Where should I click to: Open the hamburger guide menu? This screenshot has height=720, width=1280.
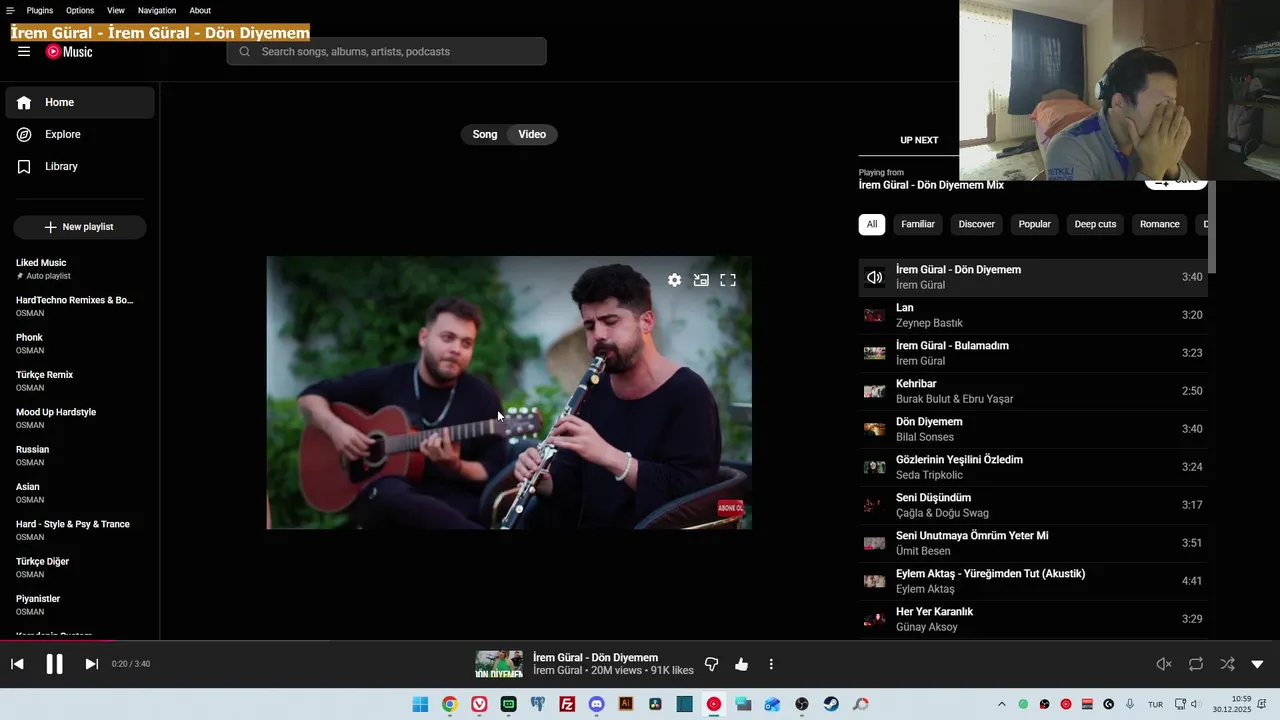point(24,52)
